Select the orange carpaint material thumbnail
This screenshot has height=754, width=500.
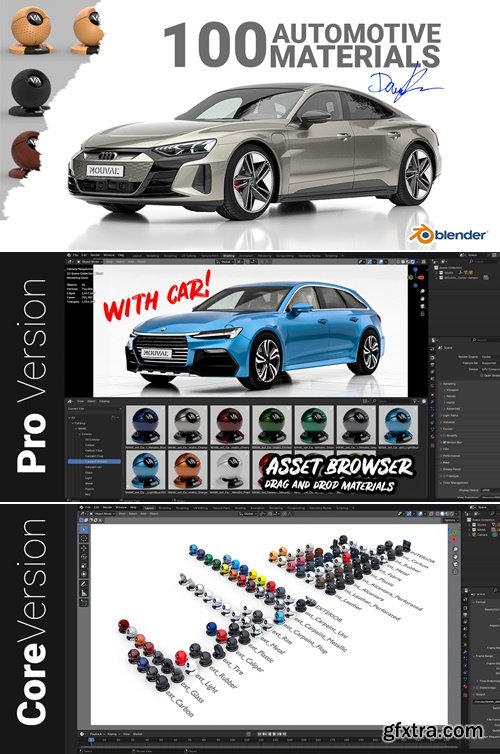pos(188,470)
